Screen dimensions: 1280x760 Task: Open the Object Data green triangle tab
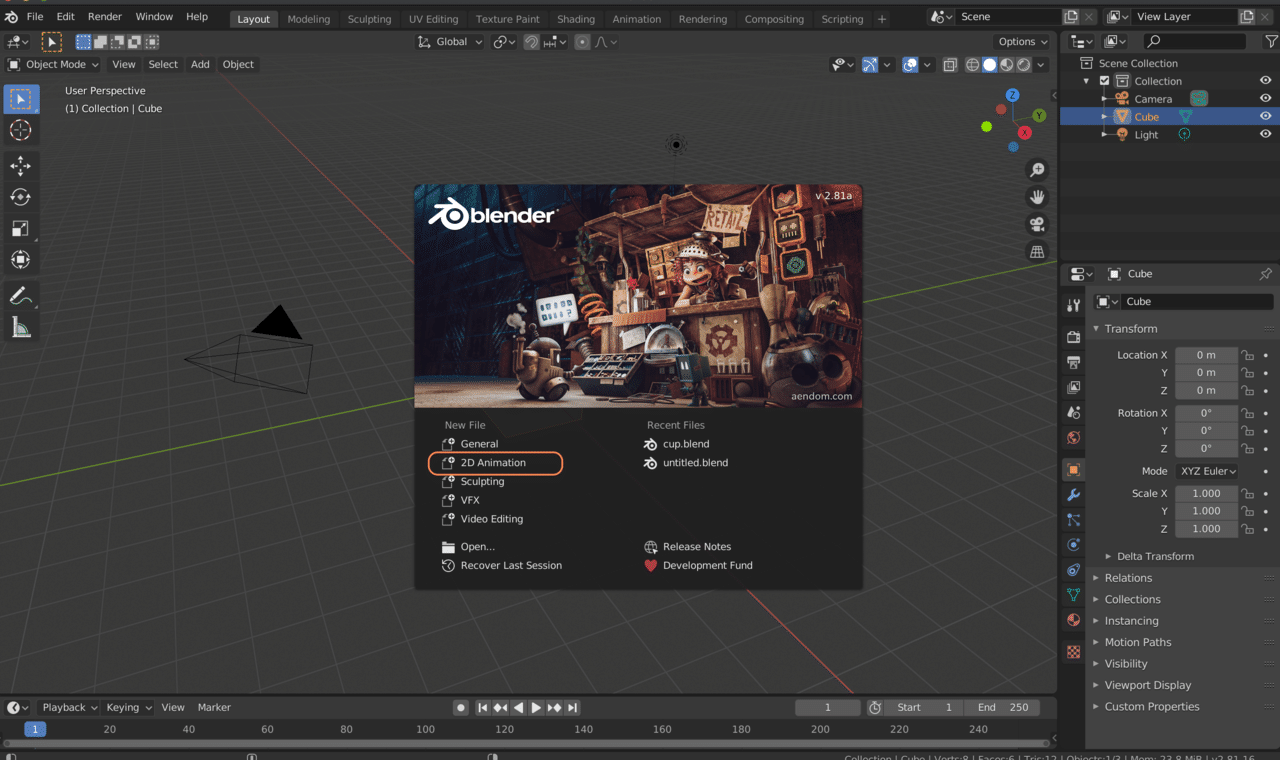pyautogui.click(x=1074, y=595)
